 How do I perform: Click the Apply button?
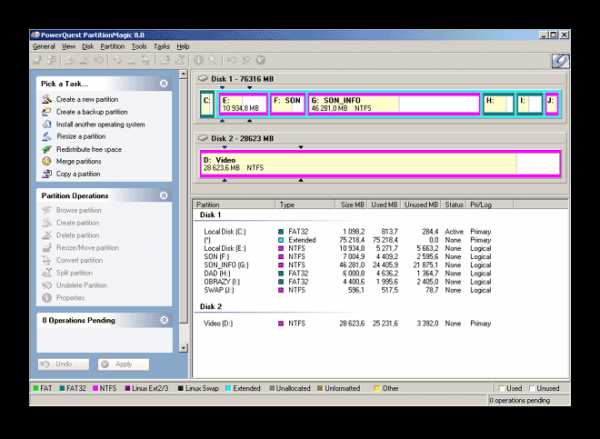click(x=123, y=364)
